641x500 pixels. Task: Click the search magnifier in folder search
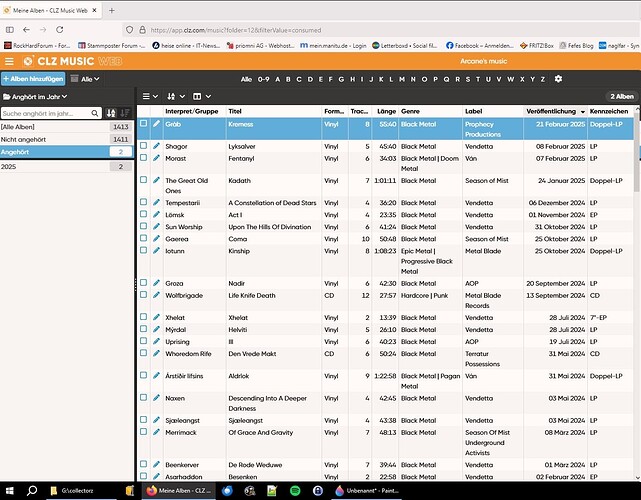94,113
